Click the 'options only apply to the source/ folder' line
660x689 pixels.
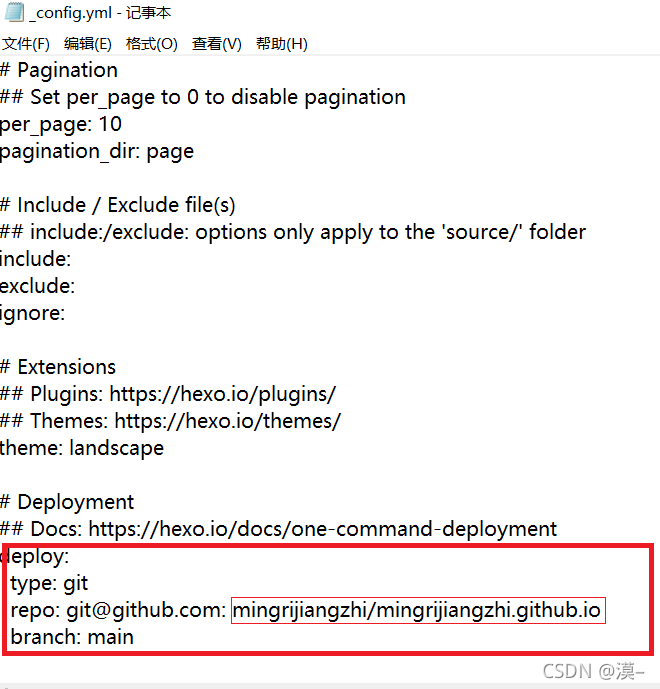293,232
